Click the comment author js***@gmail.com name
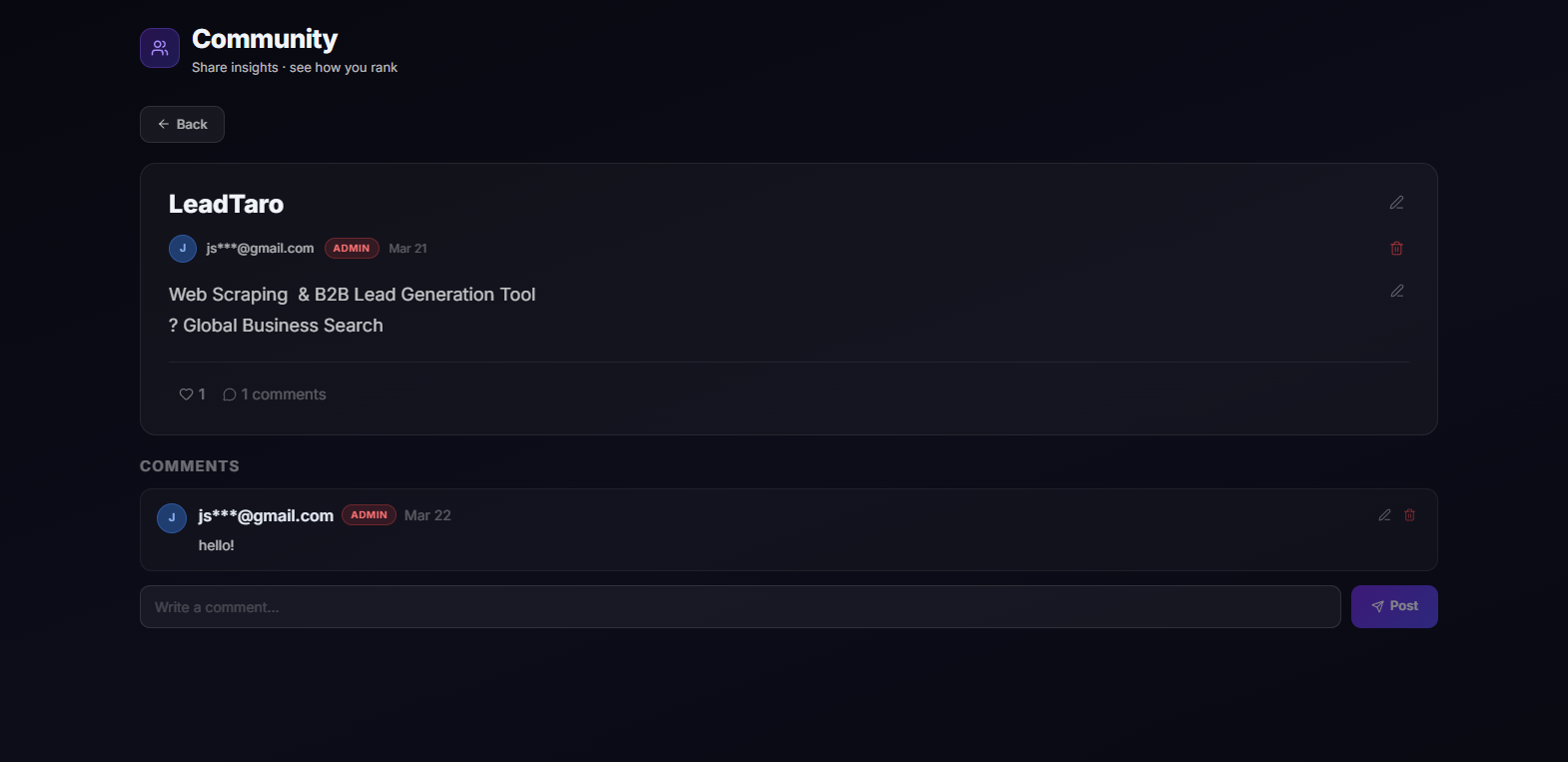 266,515
